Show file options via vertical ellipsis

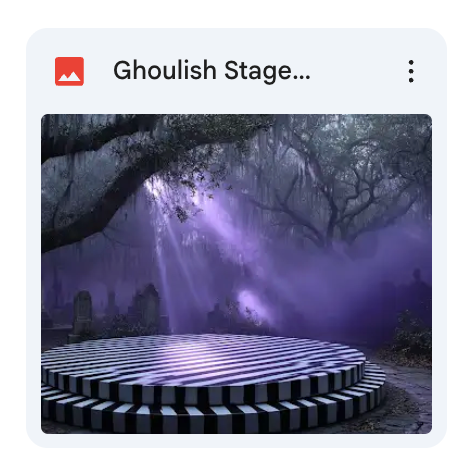(x=411, y=71)
